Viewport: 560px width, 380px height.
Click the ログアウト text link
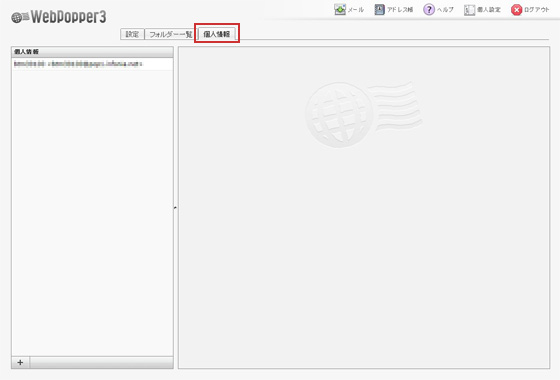click(537, 10)
